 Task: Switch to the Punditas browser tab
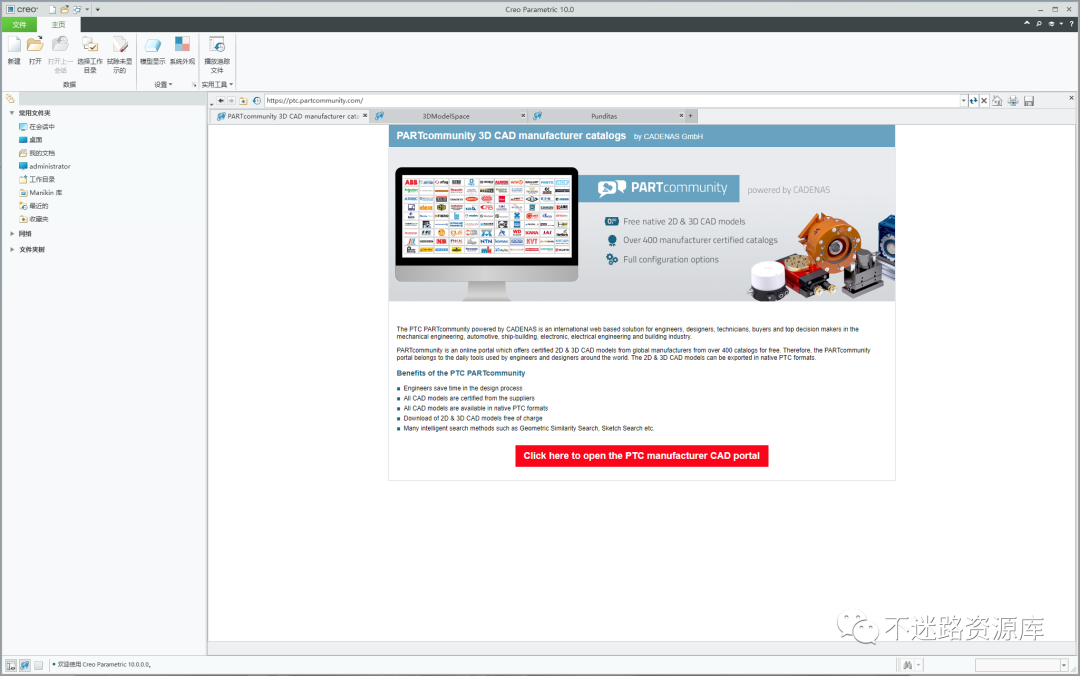point(604,116)
